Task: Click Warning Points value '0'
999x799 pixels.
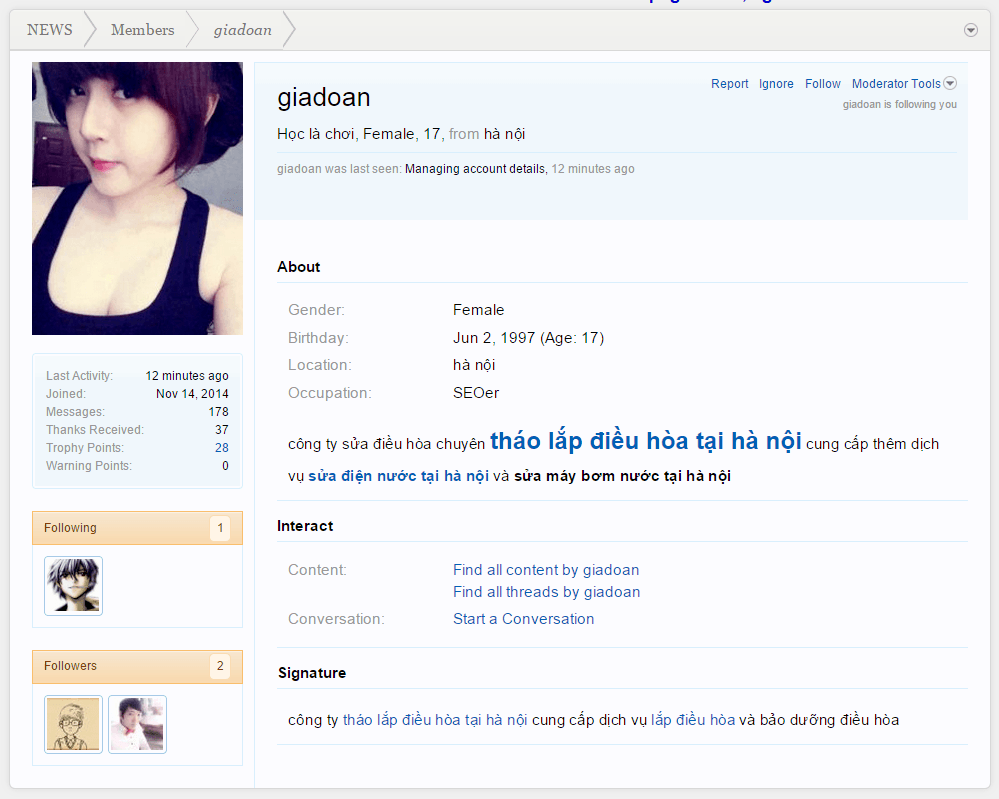Action: coord(226,466)
